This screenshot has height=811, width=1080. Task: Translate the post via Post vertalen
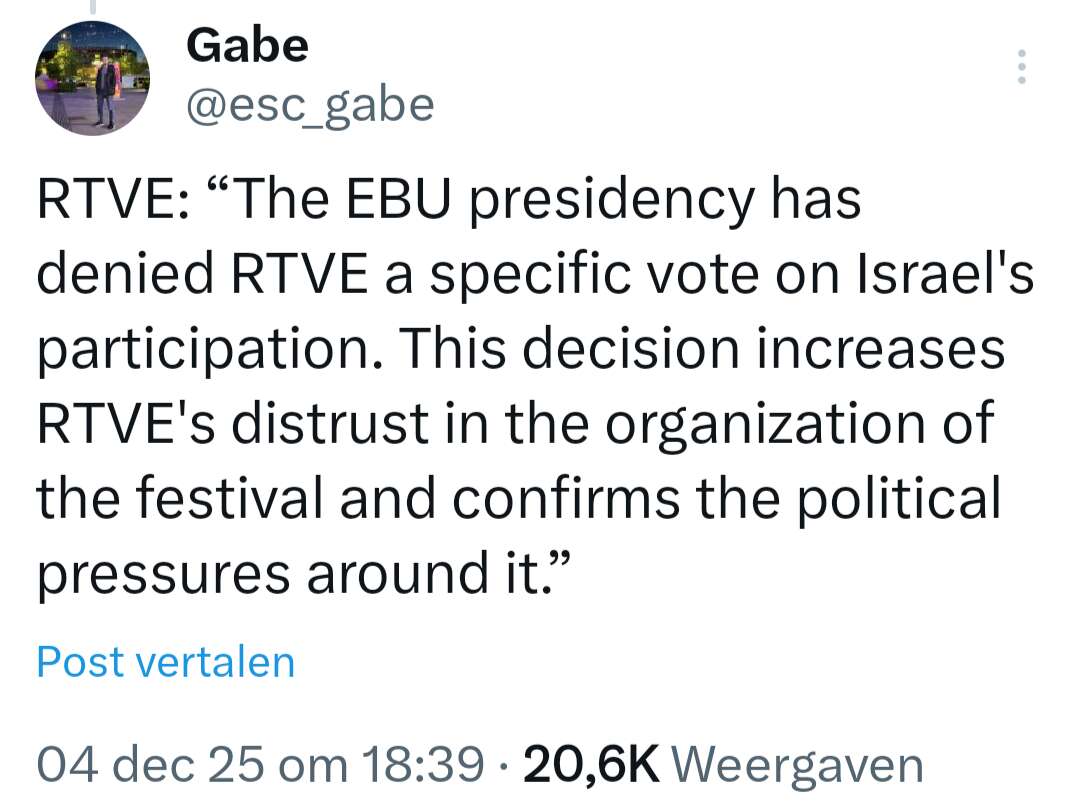(166, 662)
